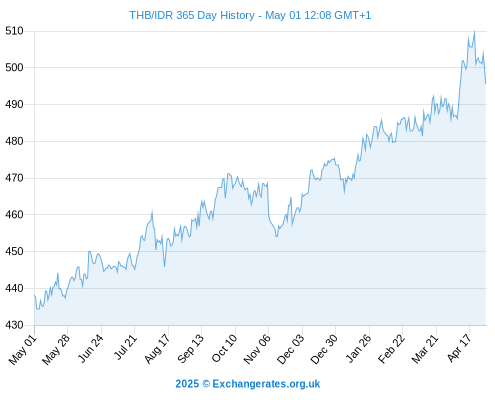
Task: Click the 510 y-axis value label
Action: pos(14,31)
